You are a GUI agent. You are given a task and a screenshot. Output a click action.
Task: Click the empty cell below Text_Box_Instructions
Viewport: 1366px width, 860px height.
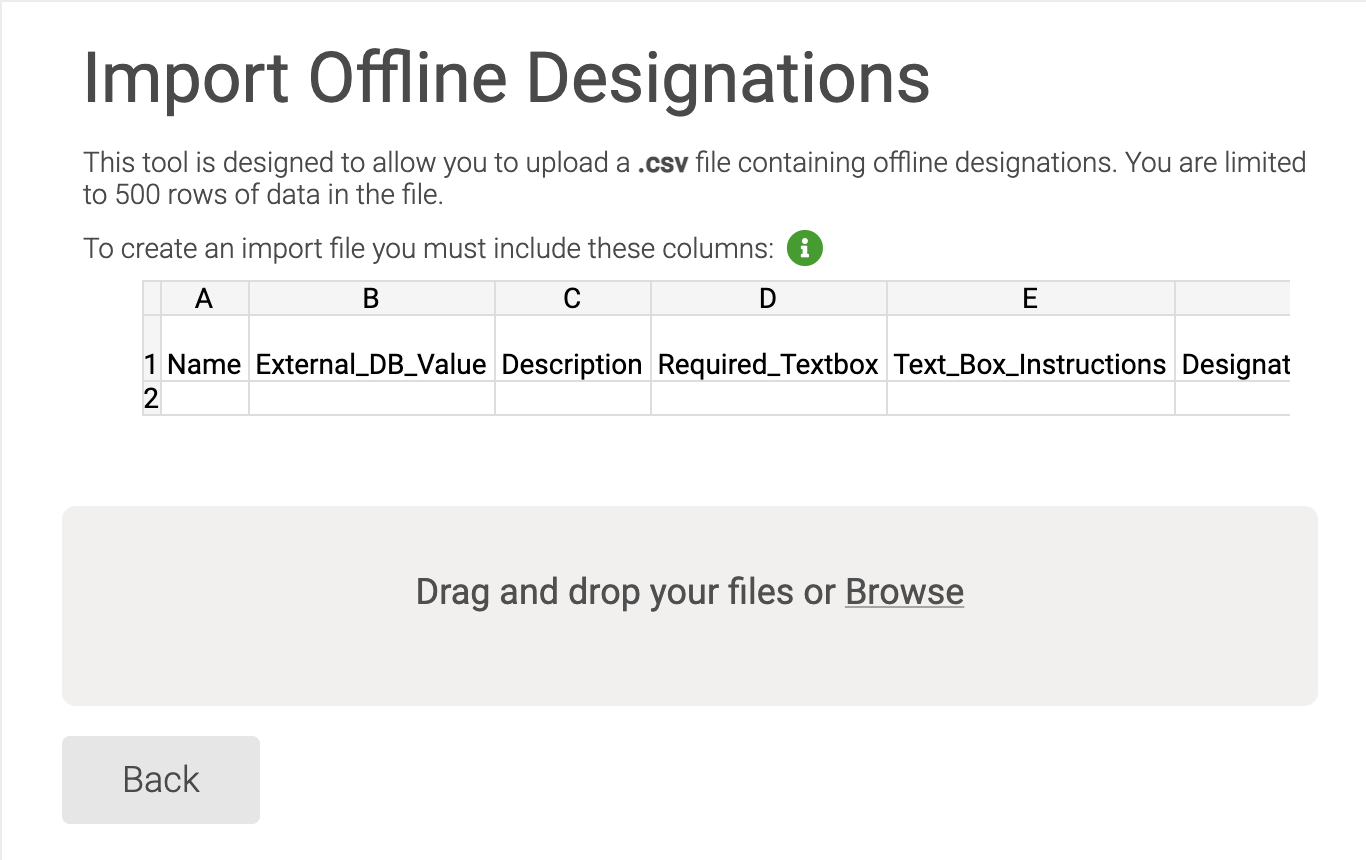tap(1030, 398)
